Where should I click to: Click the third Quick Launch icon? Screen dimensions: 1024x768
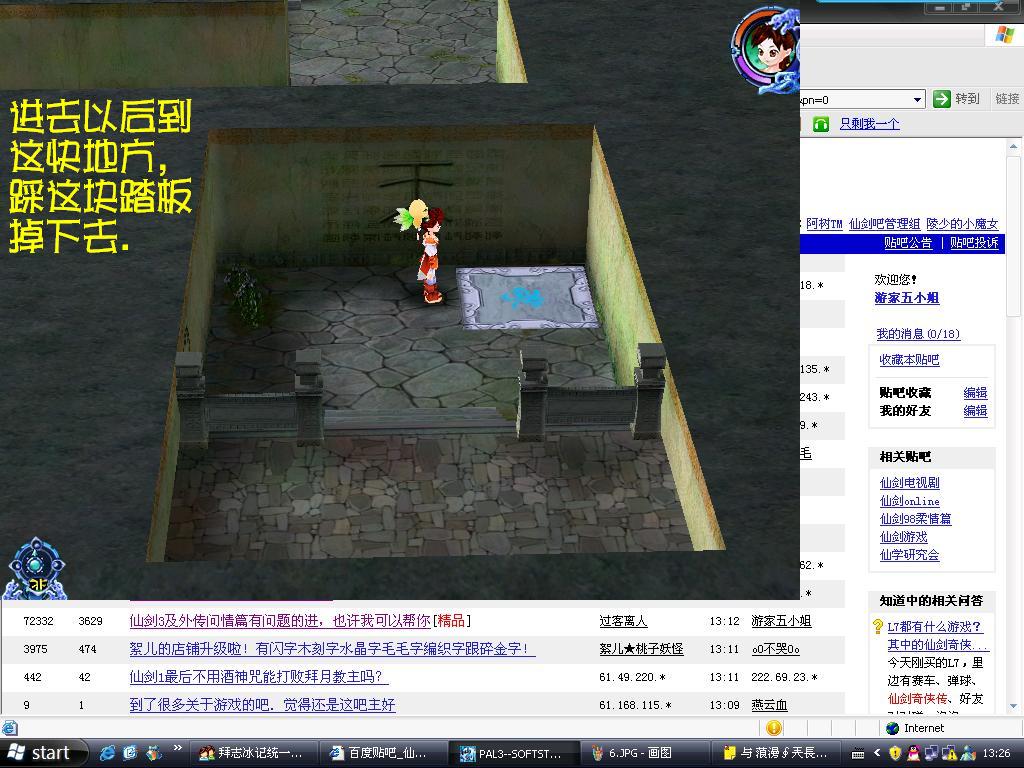coord(153,753)
